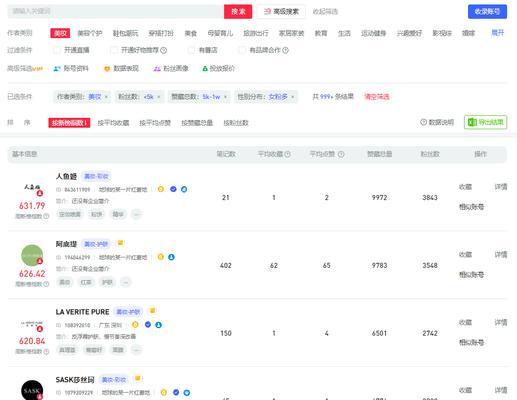Viewport: 517px width, 400px height.
Task: Click the Excel icon on 导出结果
Action: [x=472, y=122]
